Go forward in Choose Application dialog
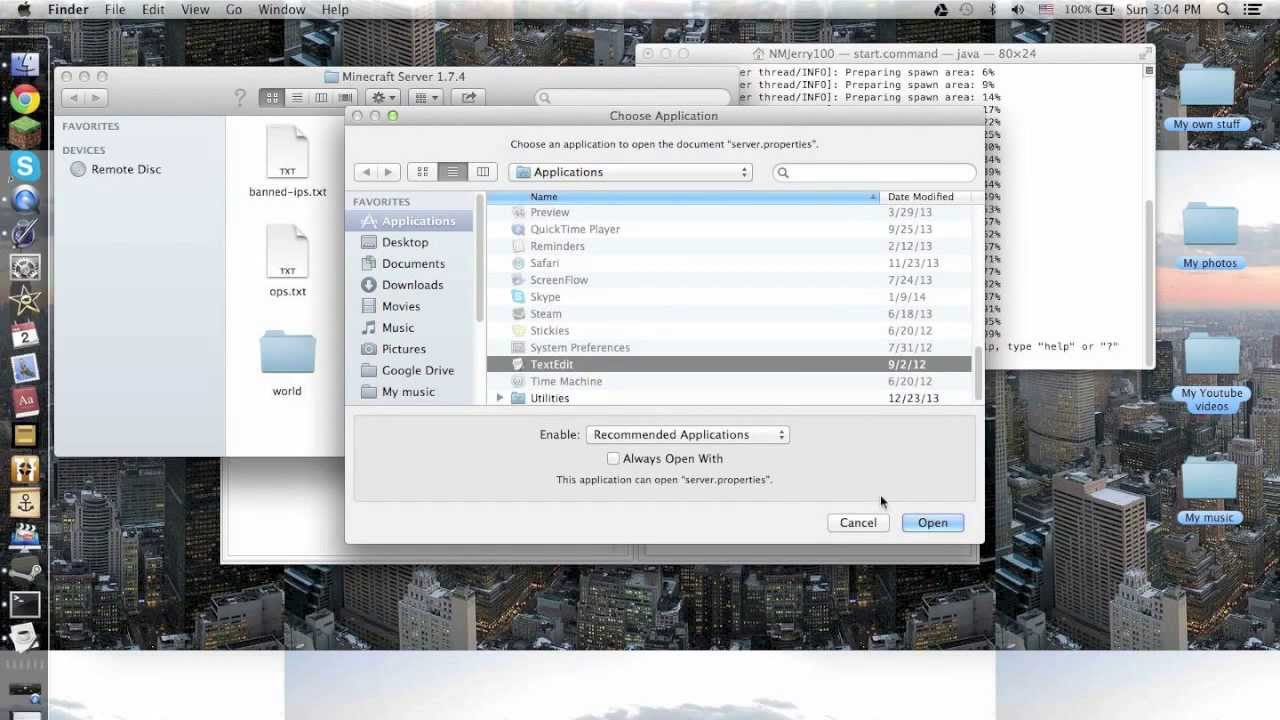 tap(389, 172)
